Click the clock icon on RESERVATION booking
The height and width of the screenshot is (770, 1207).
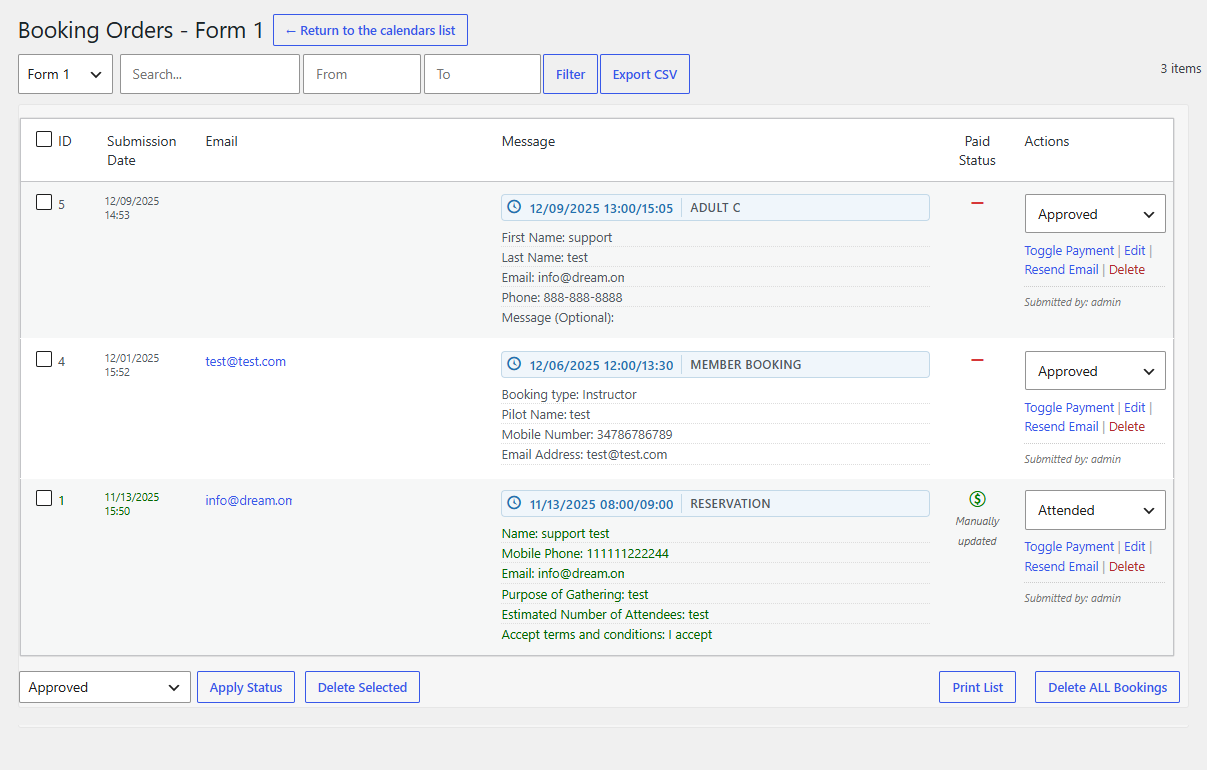point(515,504)
